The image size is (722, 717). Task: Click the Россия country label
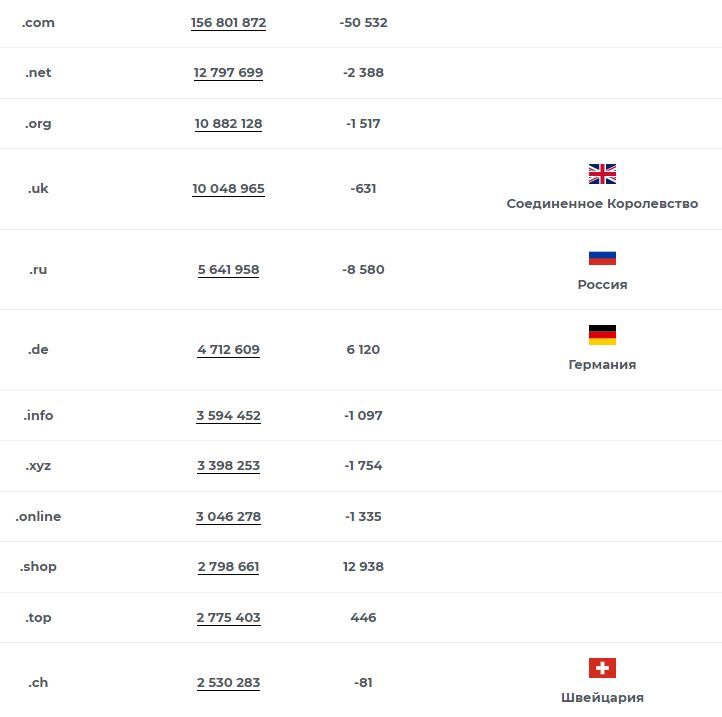coord(602,285)
